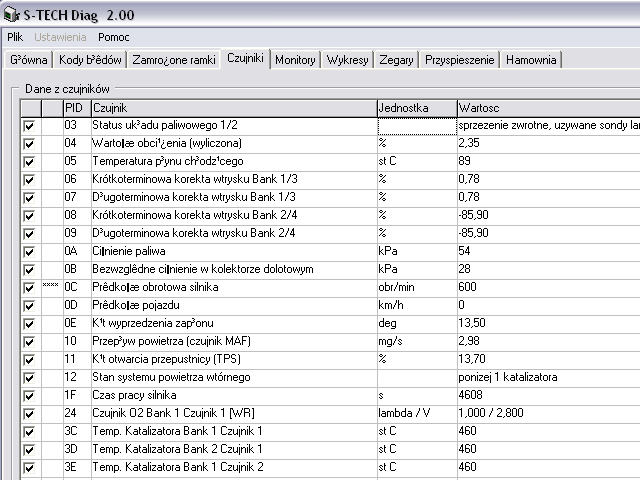Viewport: 640px width, 480px height.
Task: Disable PID 0C engine speed sensor checkbox
Action: tap(29, 287)
